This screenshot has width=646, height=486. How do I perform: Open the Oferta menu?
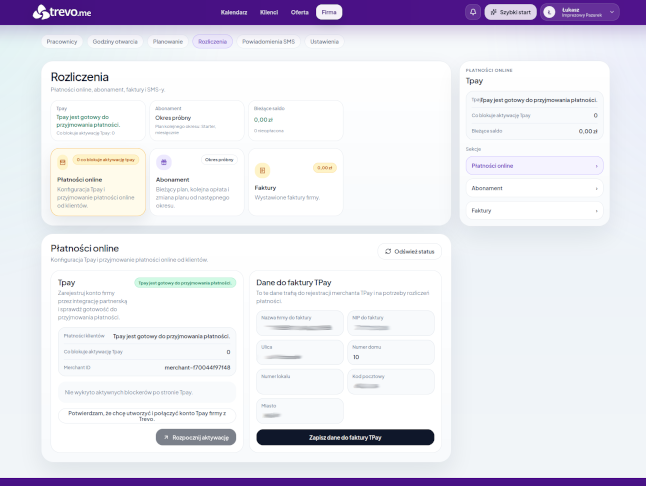(x=300, y=12)
